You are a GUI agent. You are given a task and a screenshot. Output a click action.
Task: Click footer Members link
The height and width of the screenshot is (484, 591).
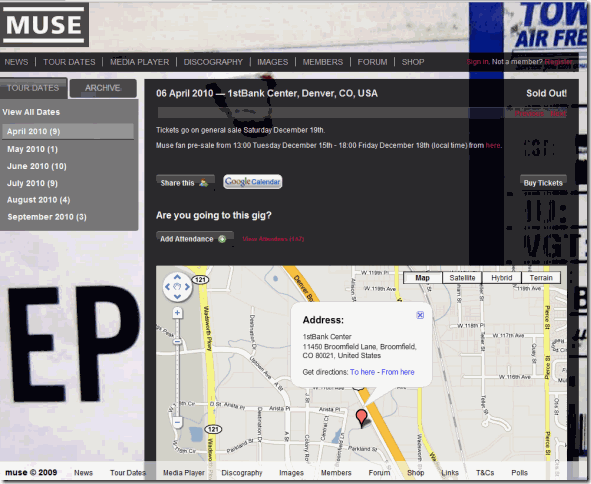click(336, 473)
